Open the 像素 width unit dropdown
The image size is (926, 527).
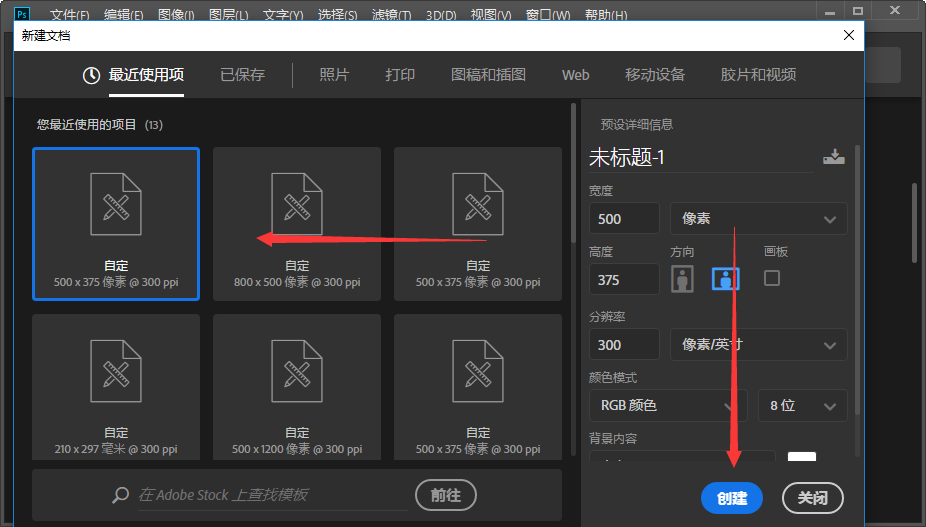click(x=758, y=219)
